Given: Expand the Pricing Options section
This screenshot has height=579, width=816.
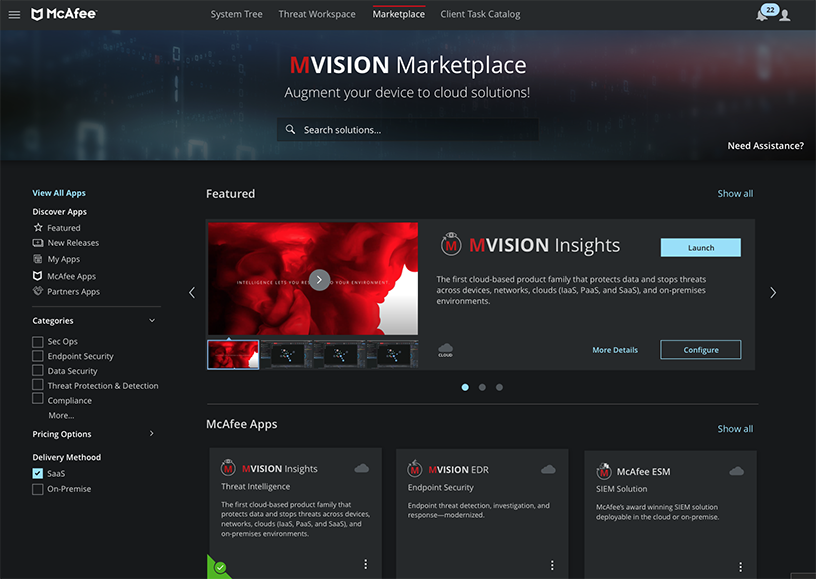Looking at the screenshot, I should pyautogui.click(x=152, y=433).
